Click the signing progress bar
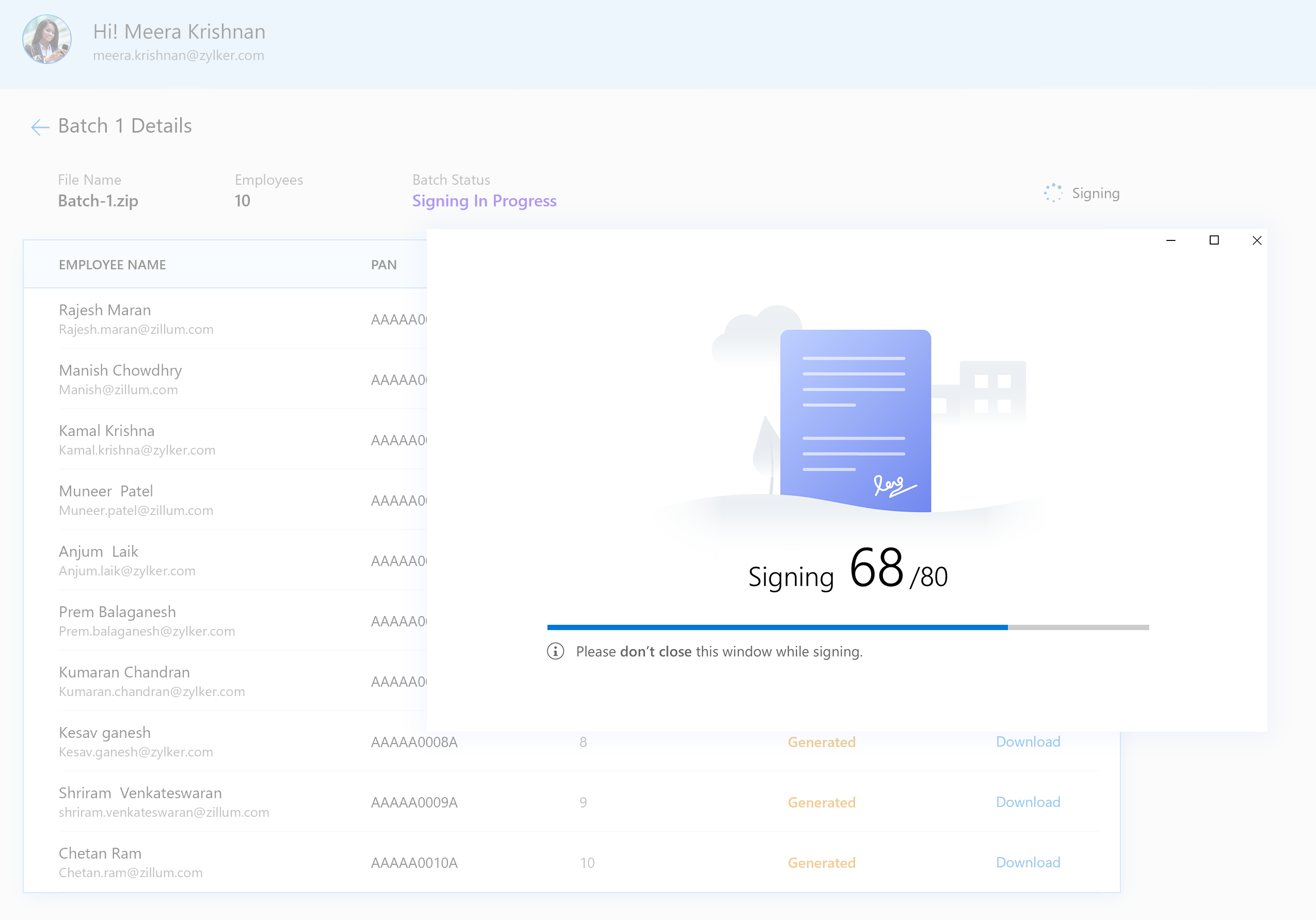The image size is (1316, 920). pos(848,627)
